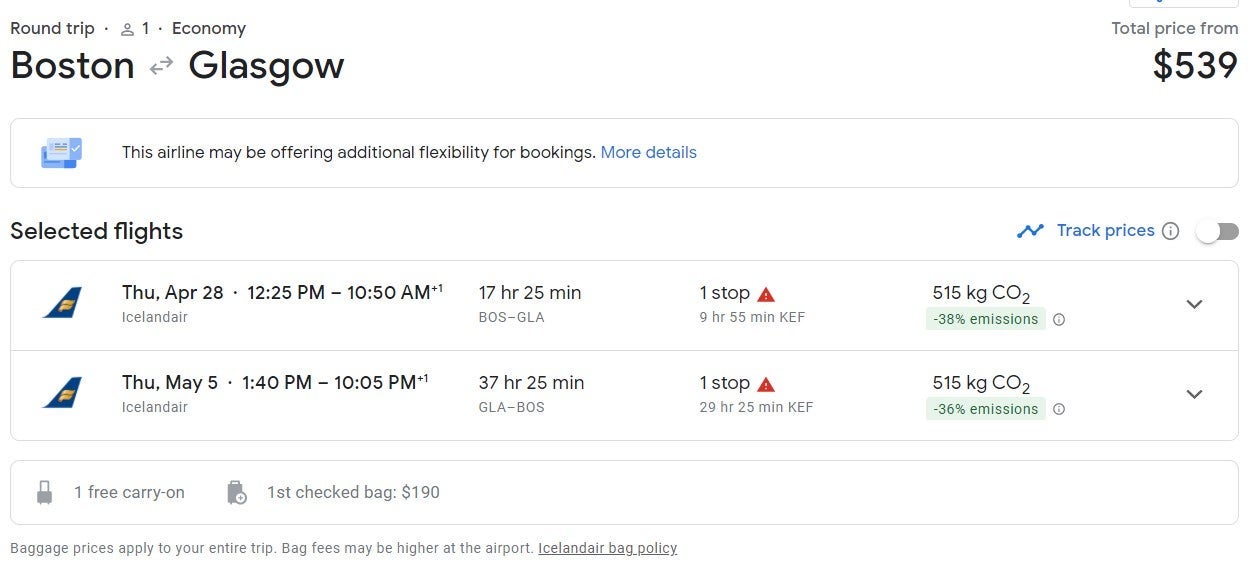Expand the Thu, Apr 28 flight details
The width and height of the screenshot is (1251, 586).
click(1194, 305)
